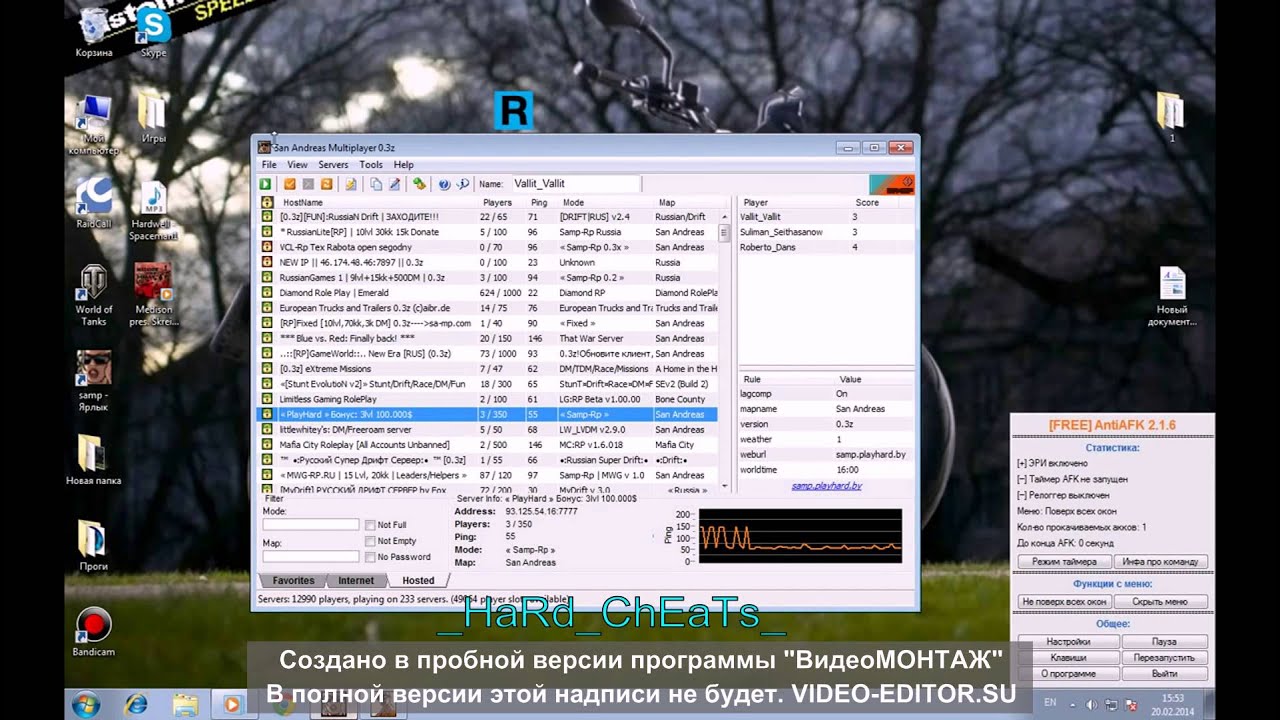Open the Help menu
The width and height of the screenshot is (1280, 720).
tap(404, 165)
